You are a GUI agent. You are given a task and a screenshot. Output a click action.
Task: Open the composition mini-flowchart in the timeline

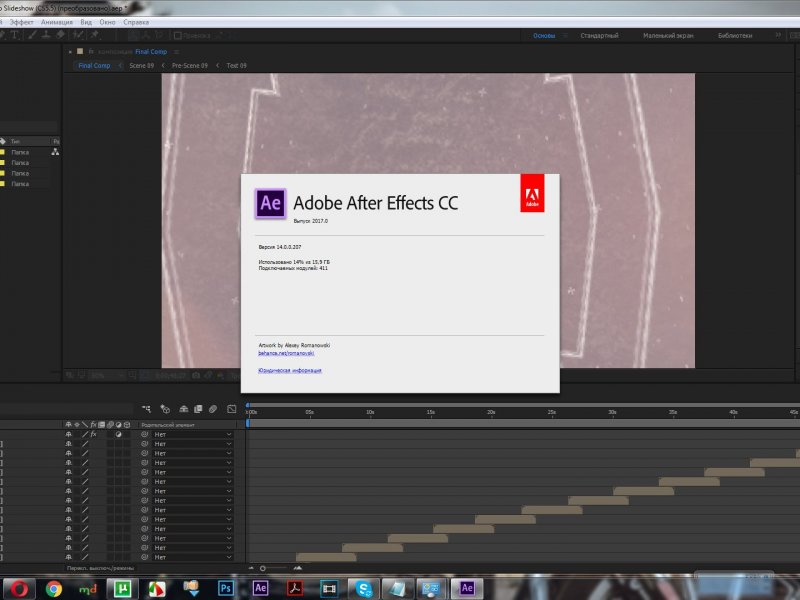click(146, 409)
